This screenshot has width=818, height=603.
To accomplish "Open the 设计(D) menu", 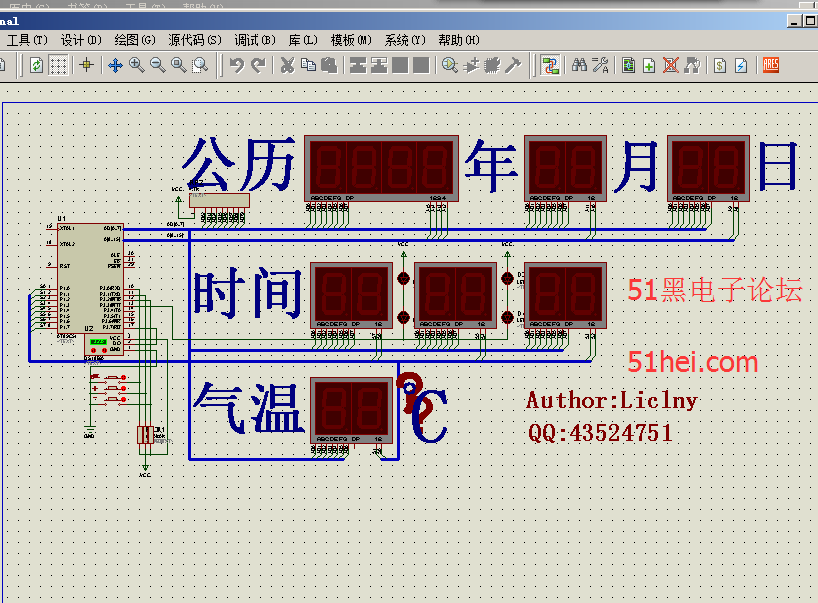I will [81, 40].
